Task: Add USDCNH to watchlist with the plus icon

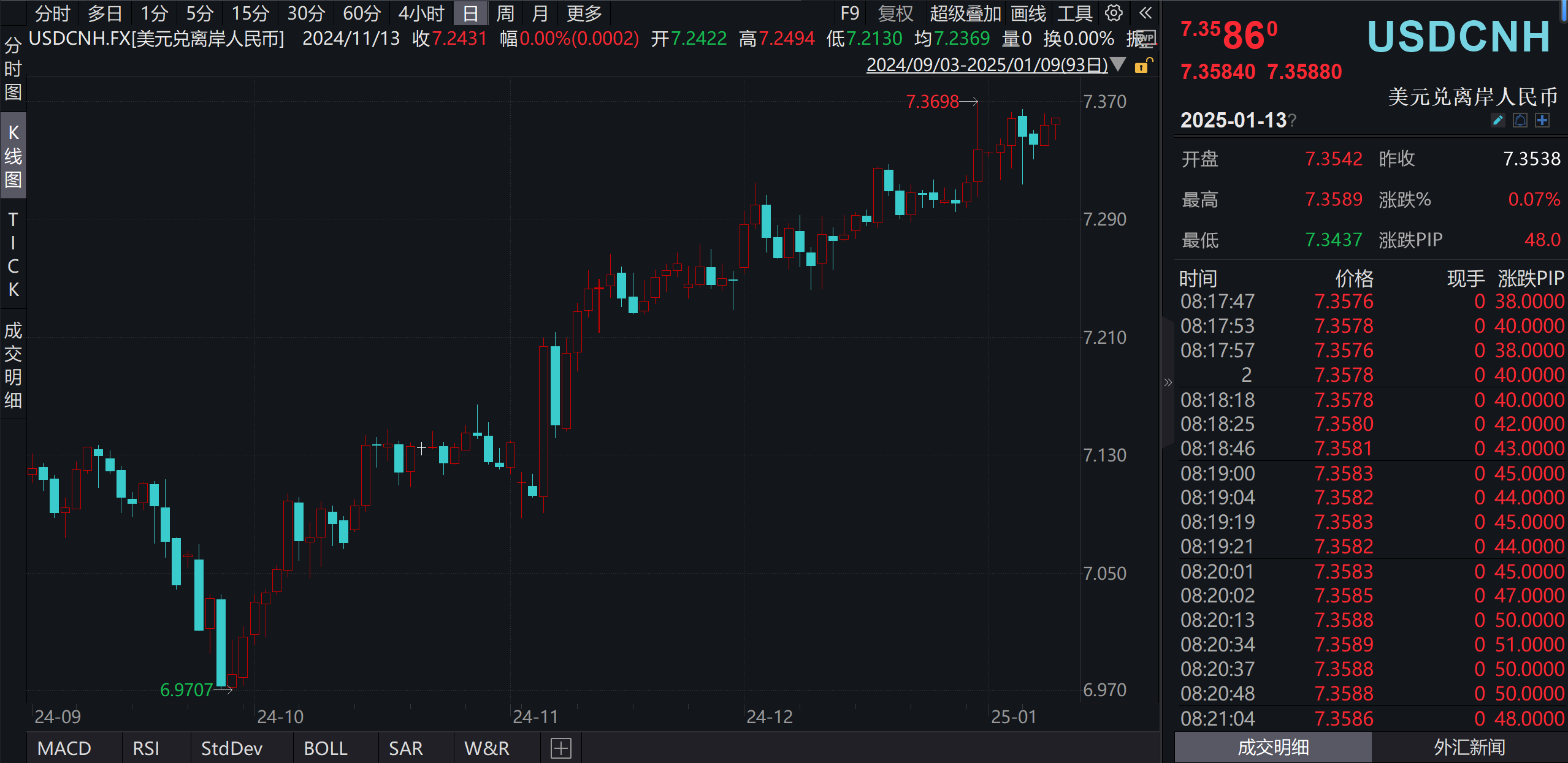Action: click(x=1542, y=120)
